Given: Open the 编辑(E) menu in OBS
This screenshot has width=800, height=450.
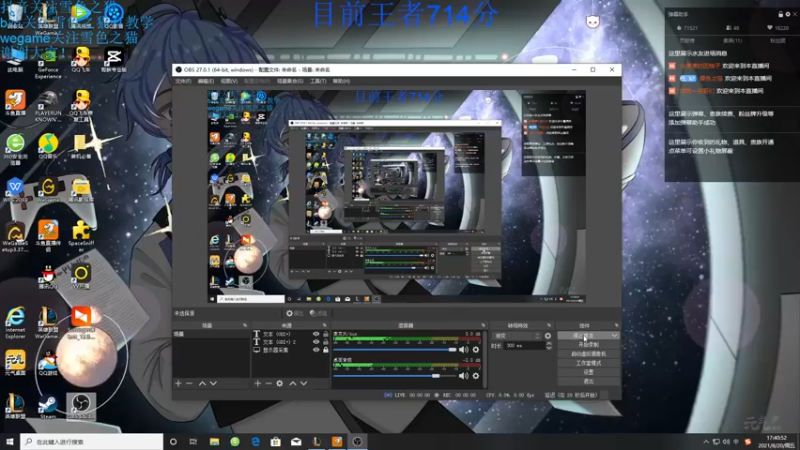Looking at the screenshot, I should pos(206,81).
